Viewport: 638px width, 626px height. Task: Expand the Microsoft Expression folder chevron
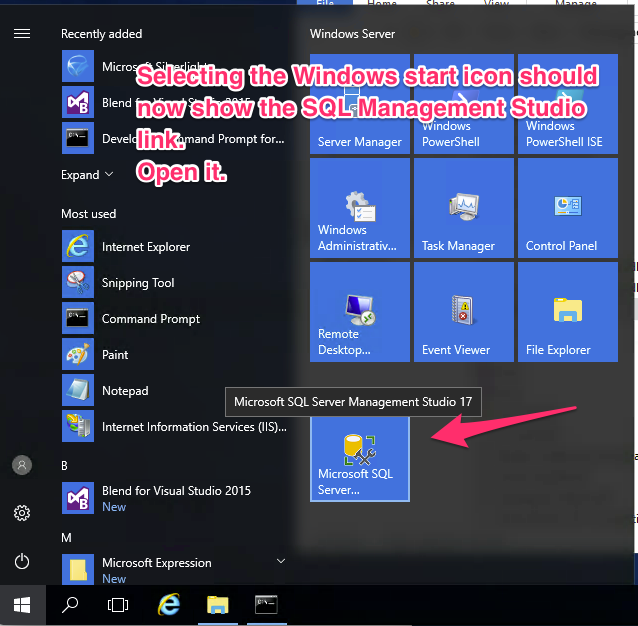click(281, 561)
